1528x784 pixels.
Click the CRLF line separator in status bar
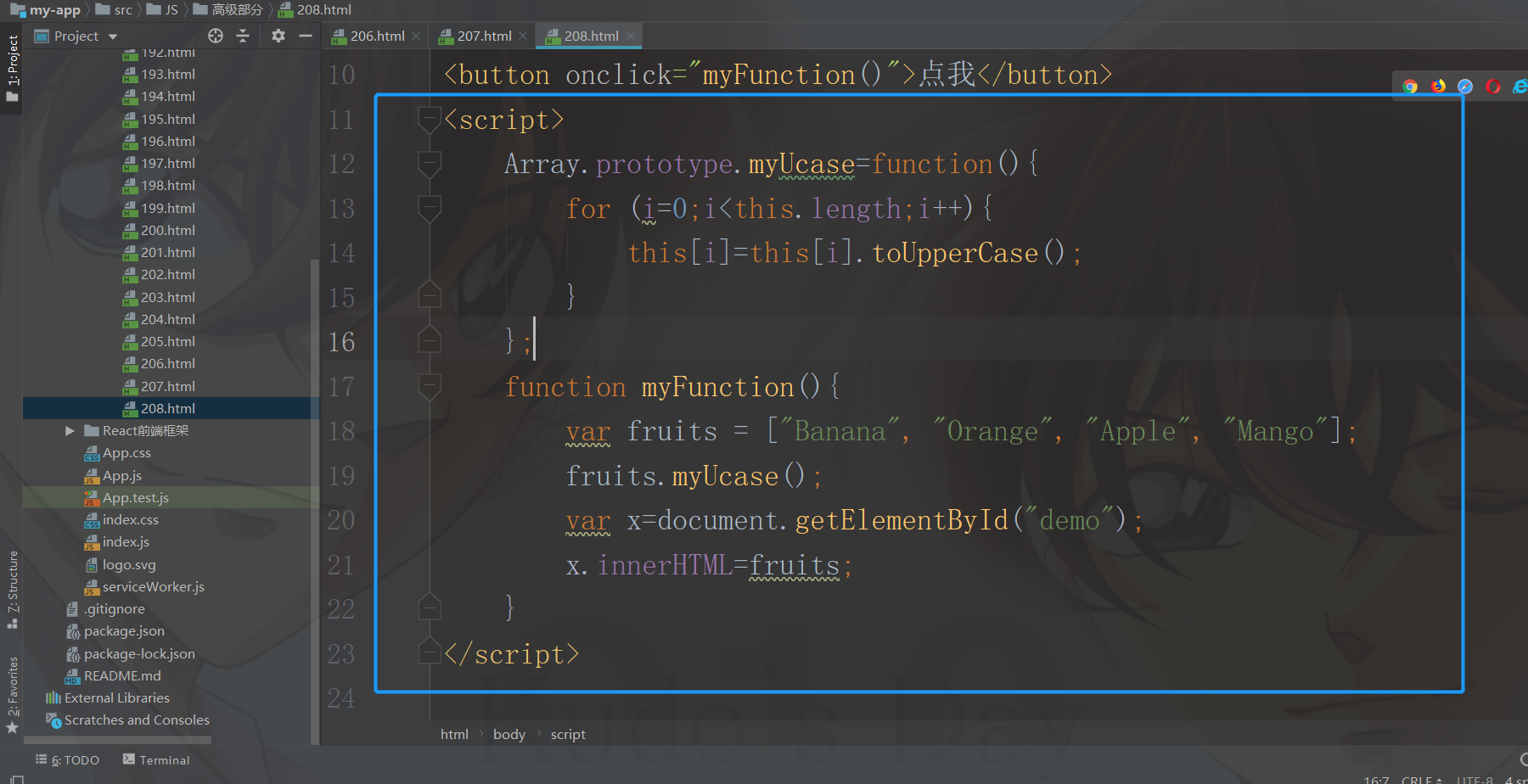(x=1422, y=779)
